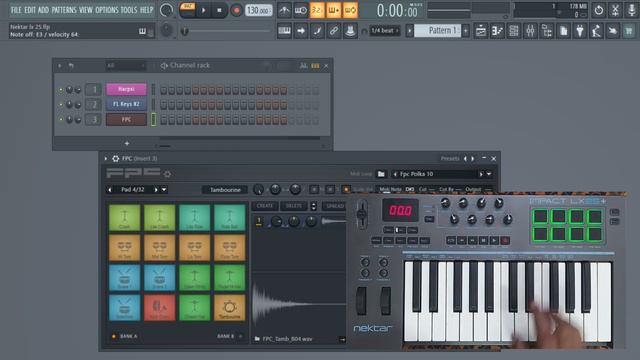Select the FPC channel button
The image size is (640, 360).
[x=126, y=119]
